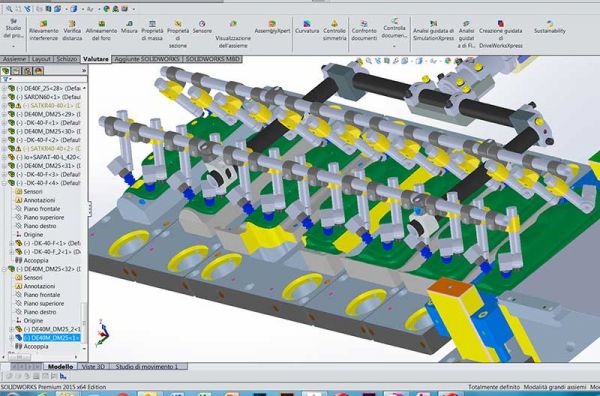The width and height of the screenshot is (600, 396).
Task: Open Proprietà di massa
Action: point(152,31)
